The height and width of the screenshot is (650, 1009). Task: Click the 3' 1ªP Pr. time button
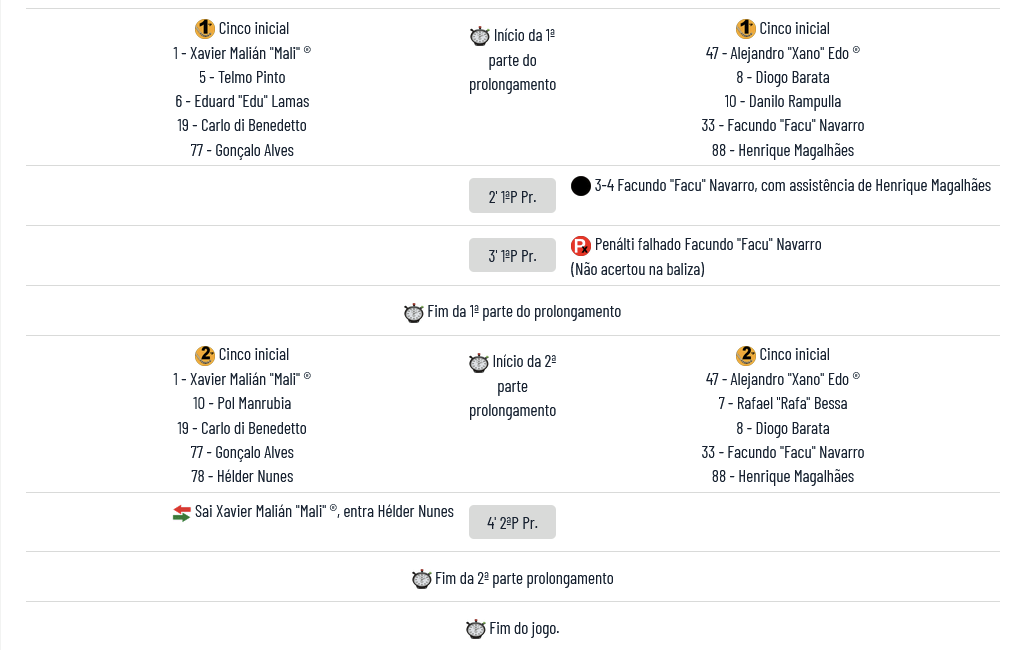512,255
